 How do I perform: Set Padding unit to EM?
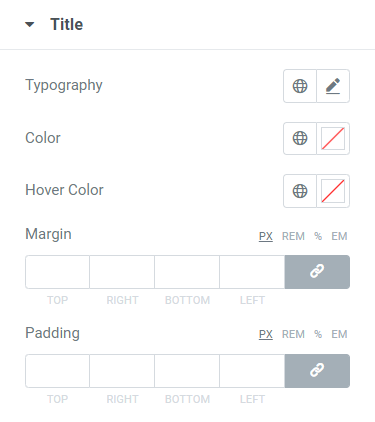[x=339, y=334]
